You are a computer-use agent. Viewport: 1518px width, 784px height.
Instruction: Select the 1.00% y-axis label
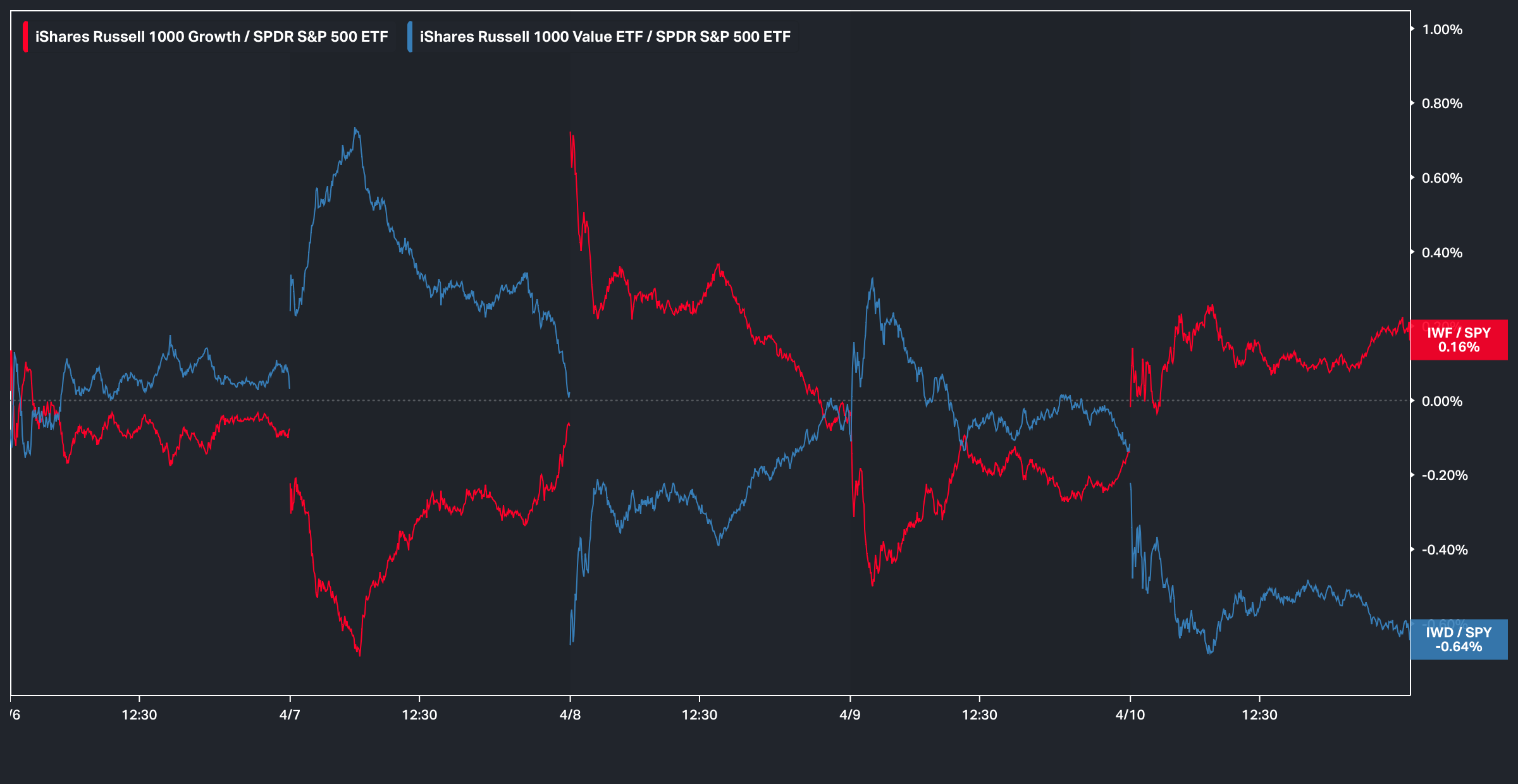1442,30
